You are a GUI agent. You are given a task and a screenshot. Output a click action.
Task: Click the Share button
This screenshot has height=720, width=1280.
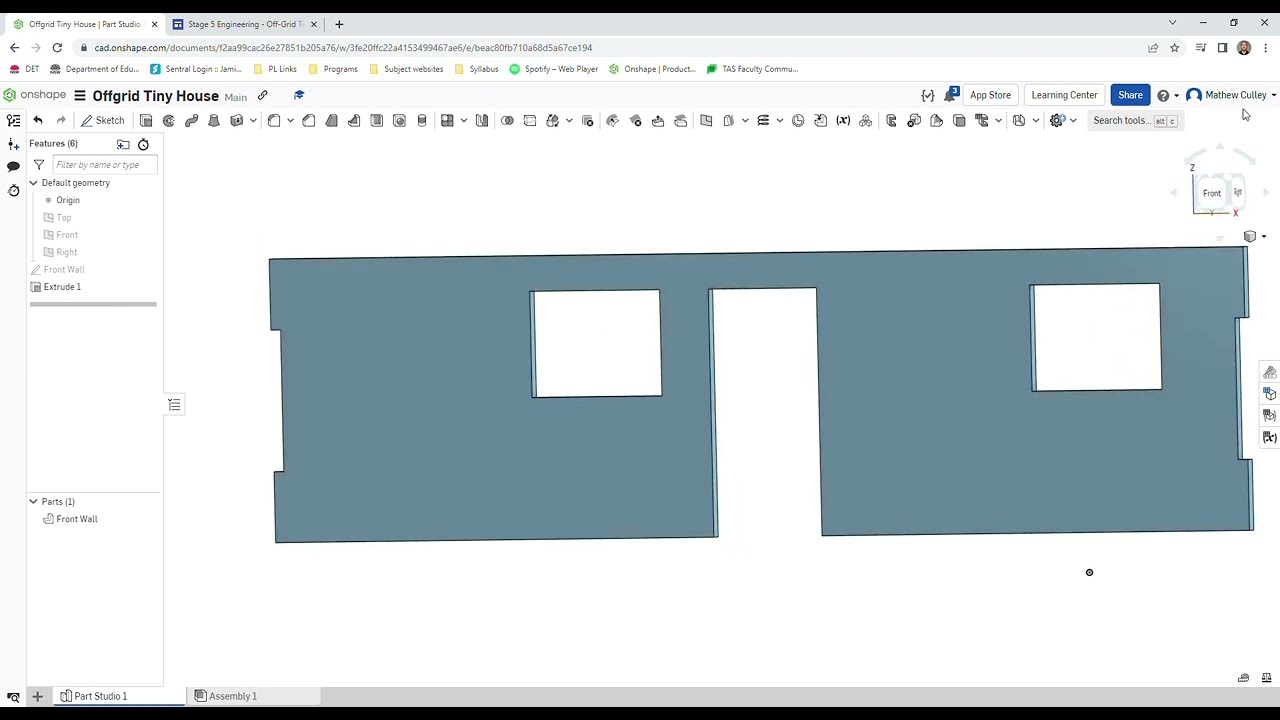[1130, 95]
